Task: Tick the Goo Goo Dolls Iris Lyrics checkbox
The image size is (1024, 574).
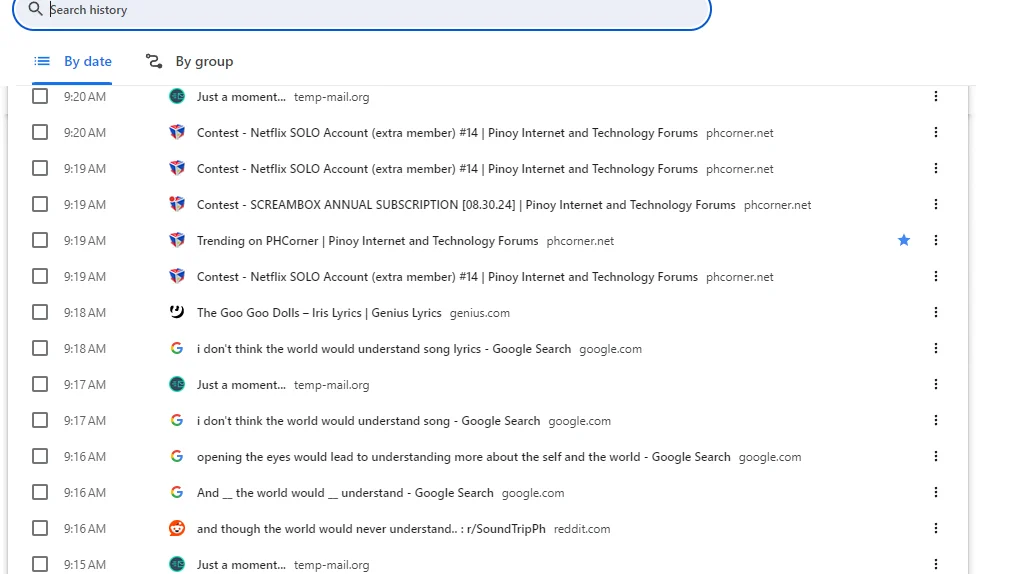Action: (x=40, y=311)
